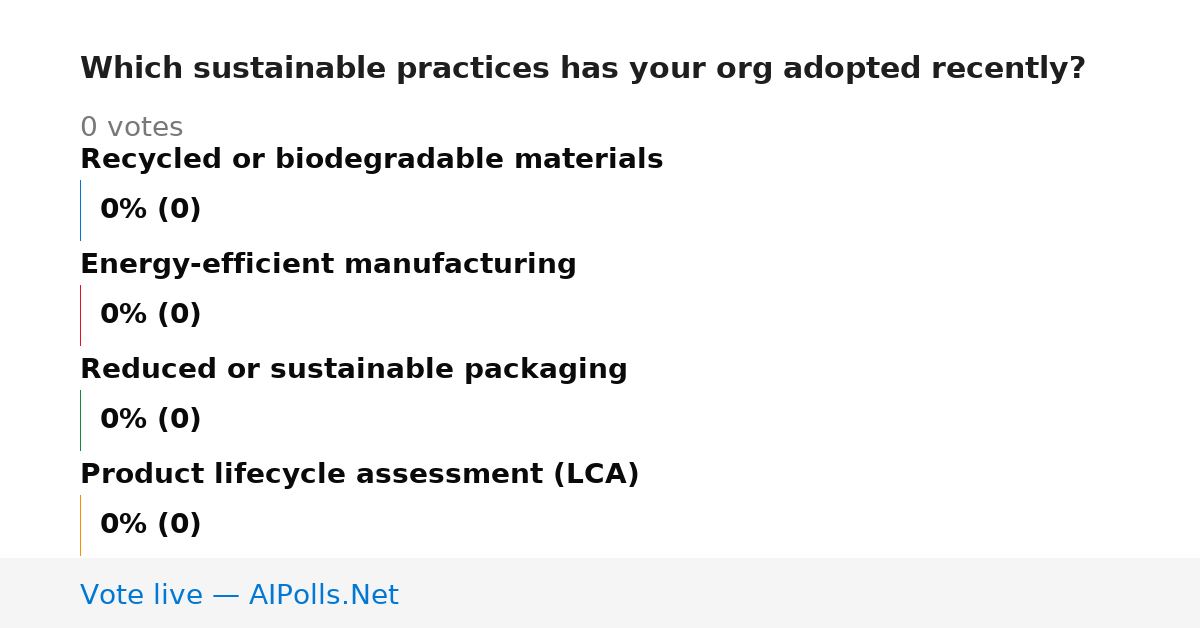Choose Recycled or biodegradable materials option
Image resolution: width=1200 pixels, height=628 pixels.
tap(371, 160)
